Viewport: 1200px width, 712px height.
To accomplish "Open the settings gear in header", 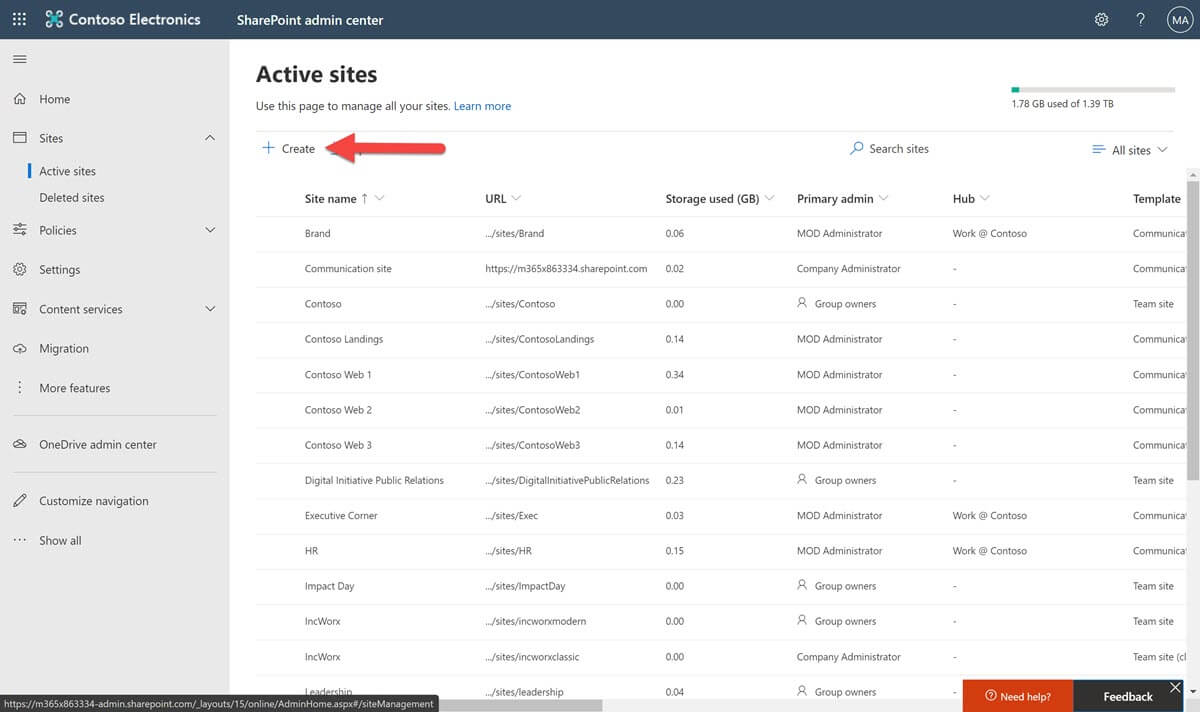I will pos(1101,19).
